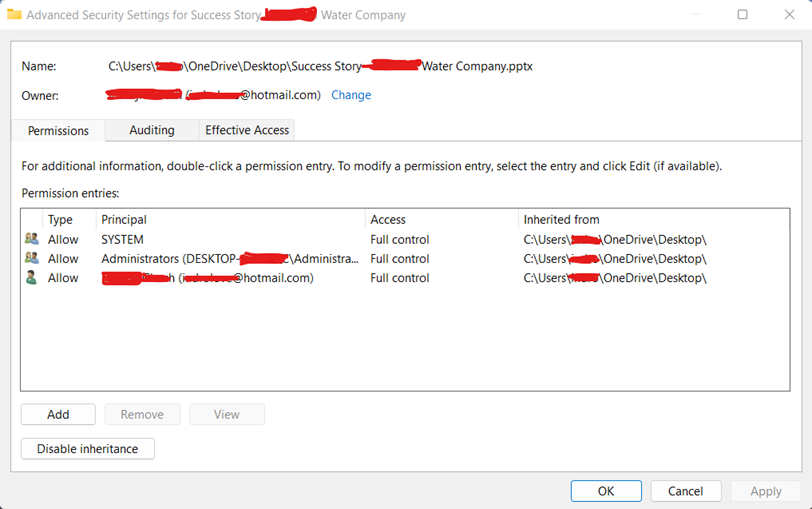
Task: Click the Disable inheritance button
Action: [x=88, y=449]
